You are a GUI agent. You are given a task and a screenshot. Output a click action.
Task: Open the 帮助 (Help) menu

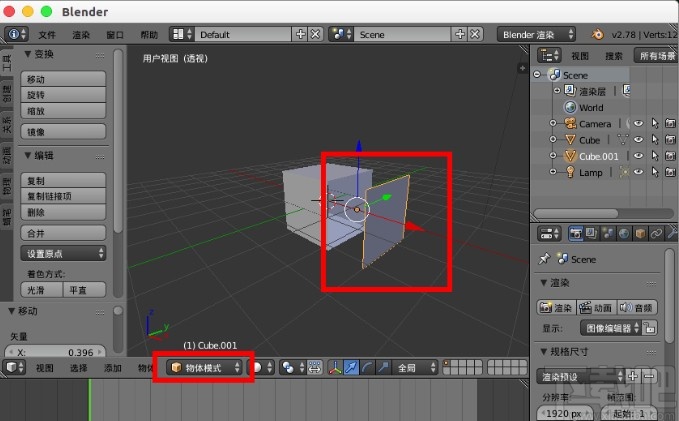pyautogui.click(x=149, y=35)
